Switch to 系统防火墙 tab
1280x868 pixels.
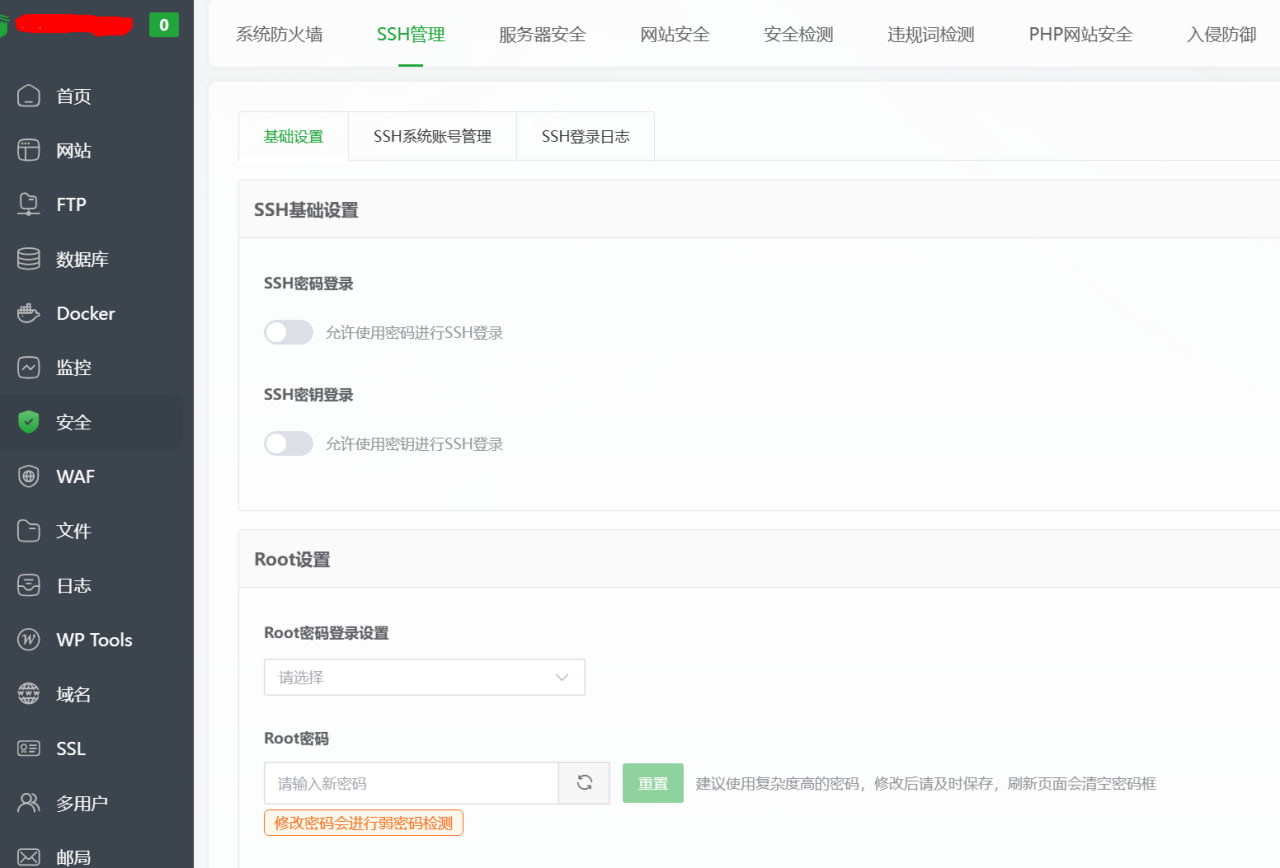coord(279,34)
